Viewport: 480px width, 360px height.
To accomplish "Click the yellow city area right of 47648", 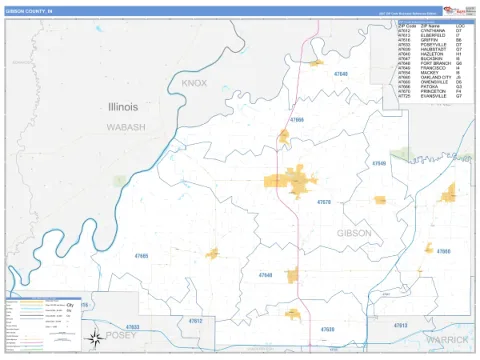I will tap(293, 275).
